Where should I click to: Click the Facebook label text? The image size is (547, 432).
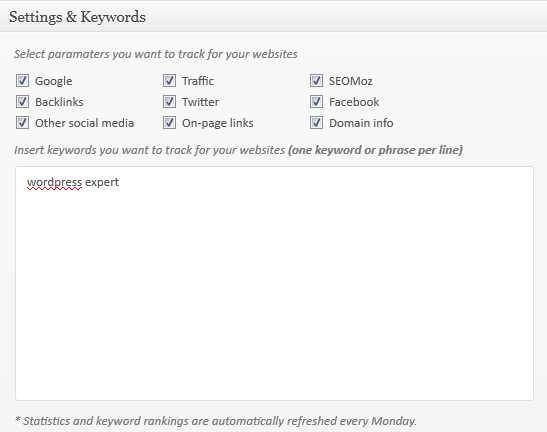point(354,102)
